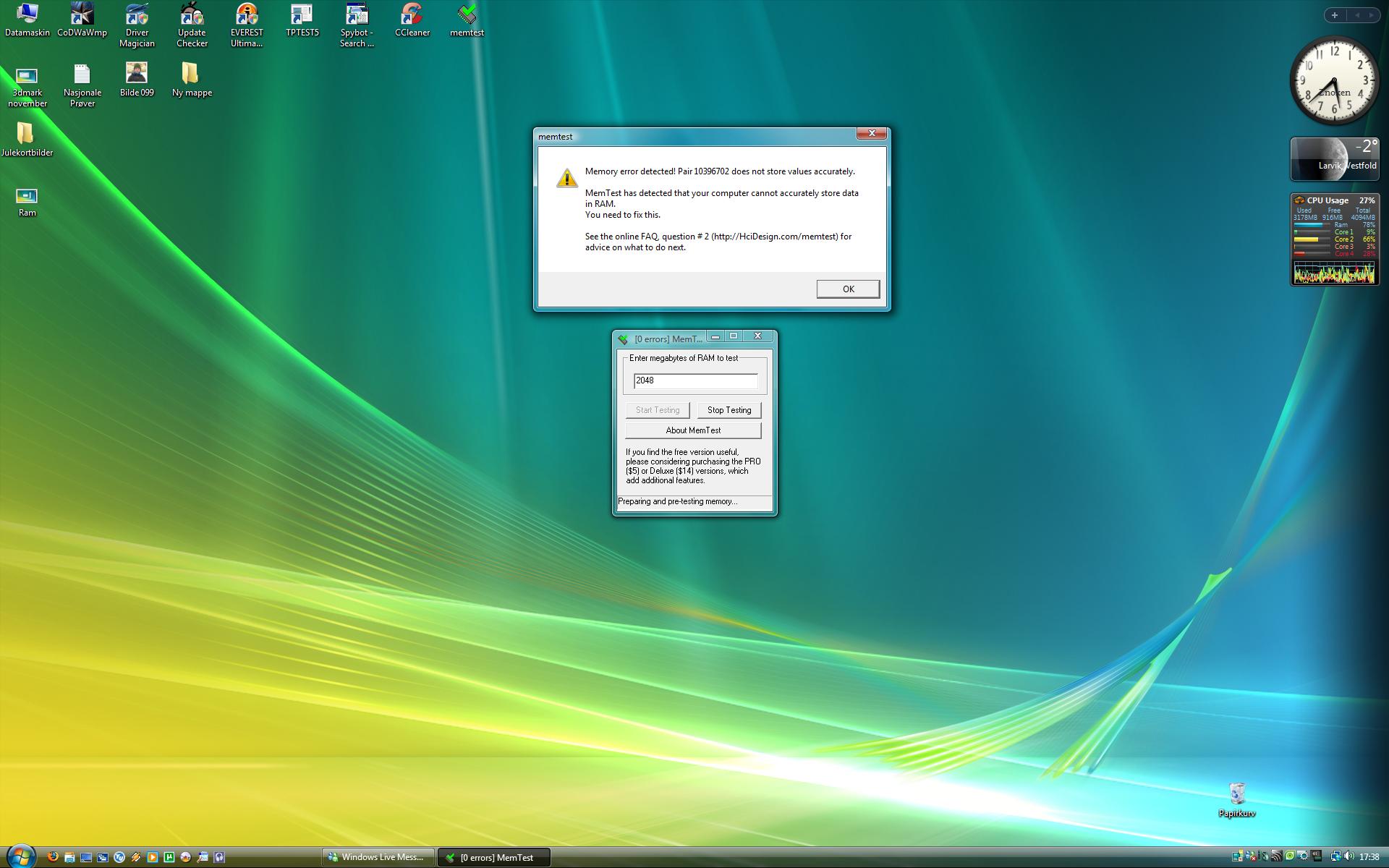This screenshot has height=868, width=1389.
Task: Close the MemTest main window
Action: [x=758, y=336]
